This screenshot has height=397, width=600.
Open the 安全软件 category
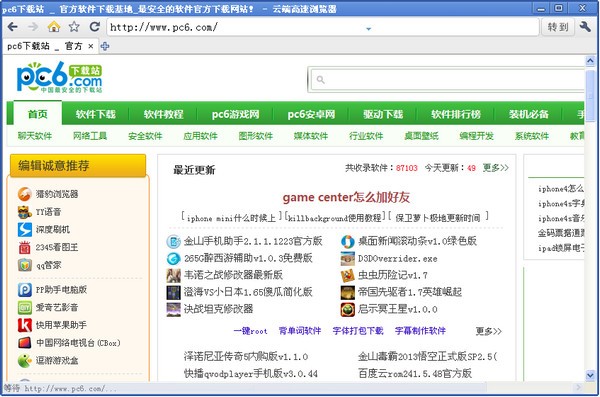tap(145, 136)
